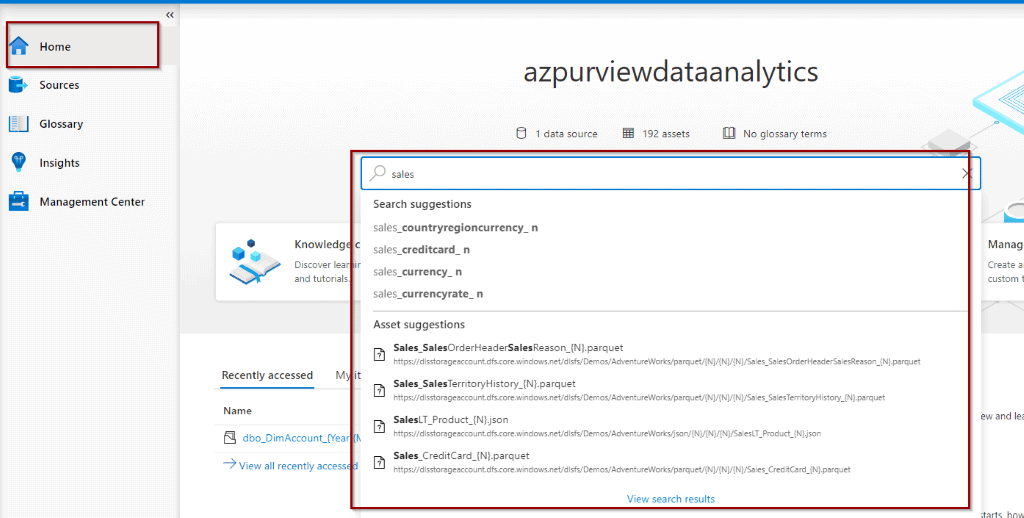Click the Home house icon
1024x518 pixels.
tap(19, 46)
